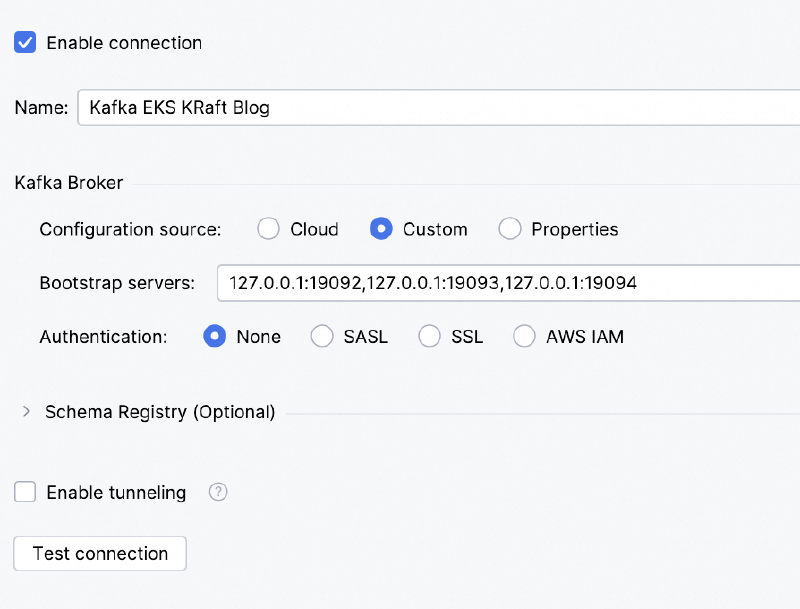Choose the Custom configuration source option
Viewport: 800px width, 609px height.
point(381,229)
